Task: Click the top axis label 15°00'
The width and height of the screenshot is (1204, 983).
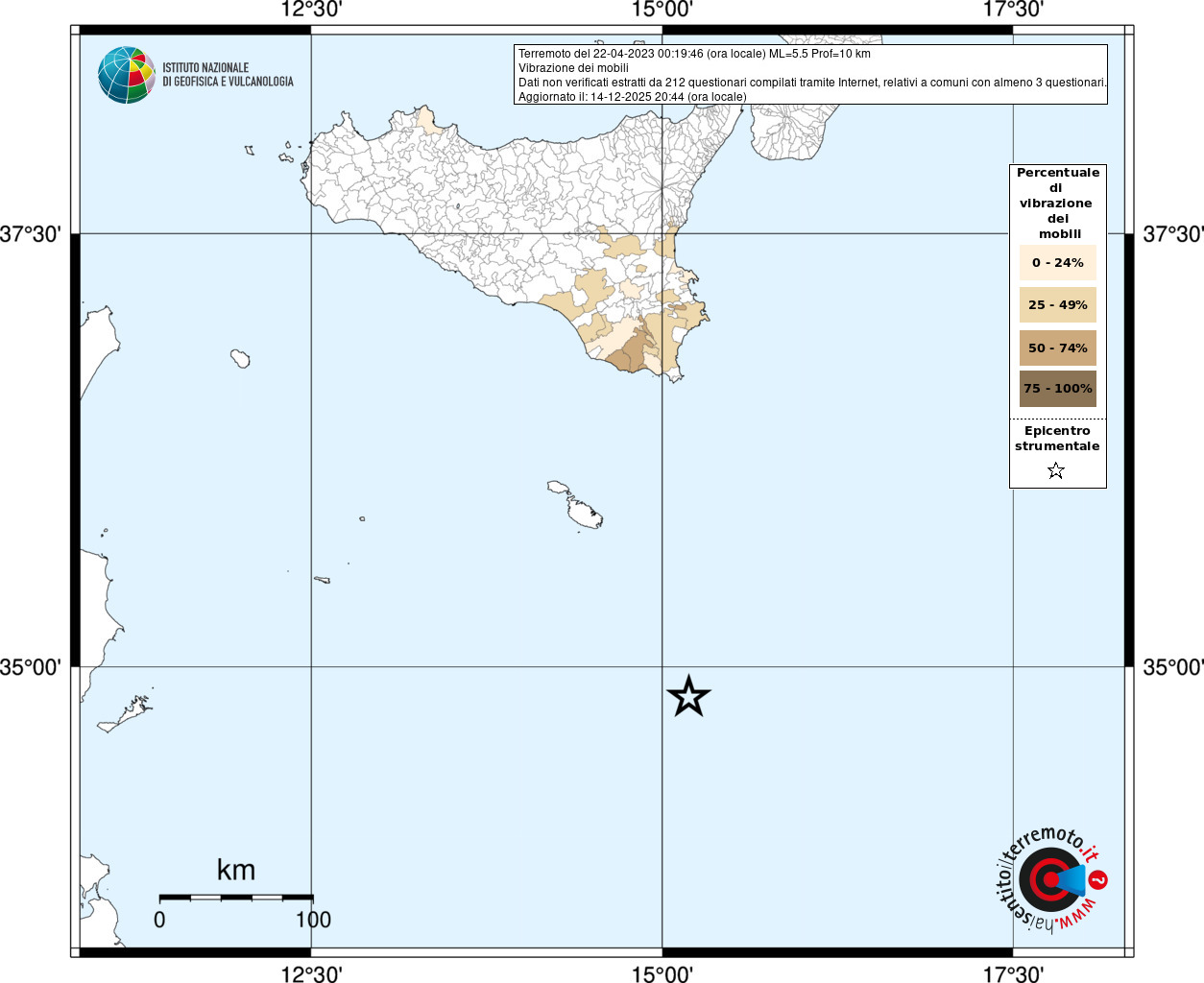Action: click(662, 10)
